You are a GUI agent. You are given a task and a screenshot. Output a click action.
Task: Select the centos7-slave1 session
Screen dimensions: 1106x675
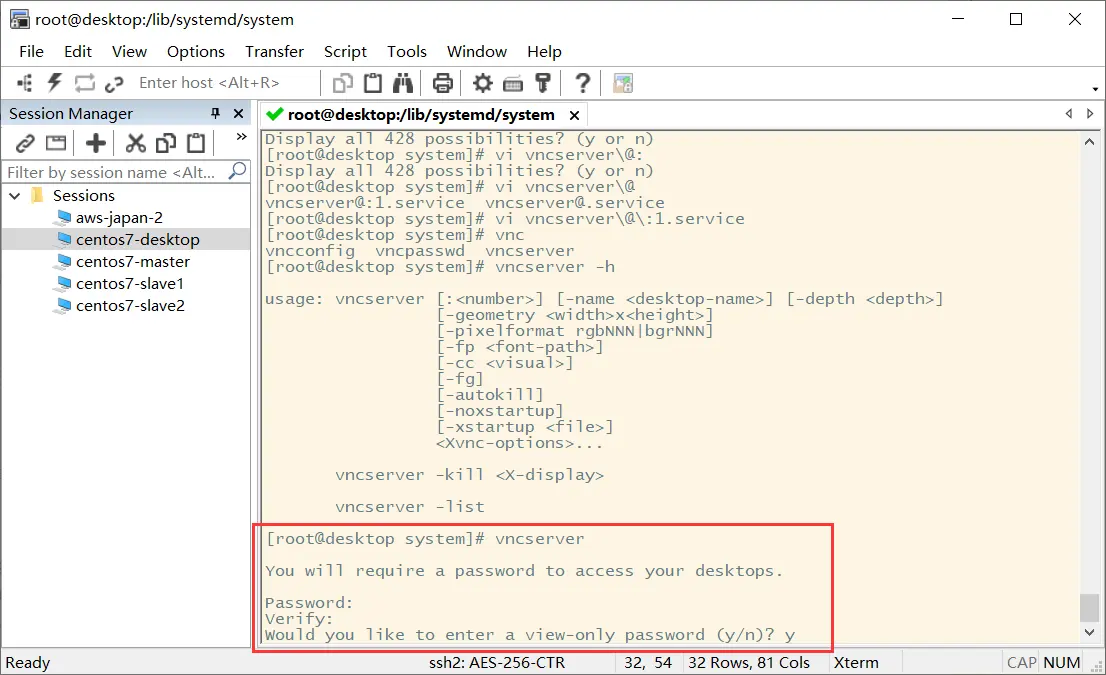click(130, 283)
